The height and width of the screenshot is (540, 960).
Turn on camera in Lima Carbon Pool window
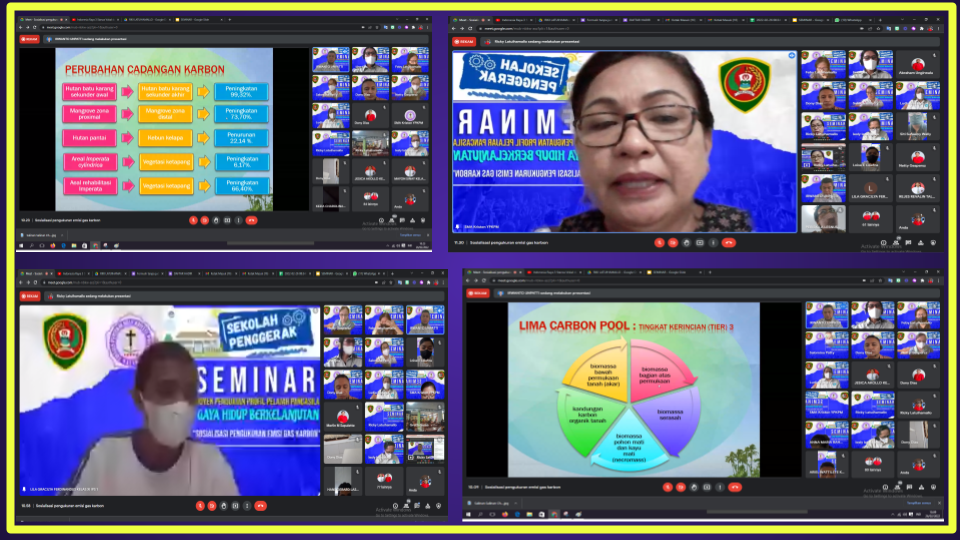coord(681,487)
